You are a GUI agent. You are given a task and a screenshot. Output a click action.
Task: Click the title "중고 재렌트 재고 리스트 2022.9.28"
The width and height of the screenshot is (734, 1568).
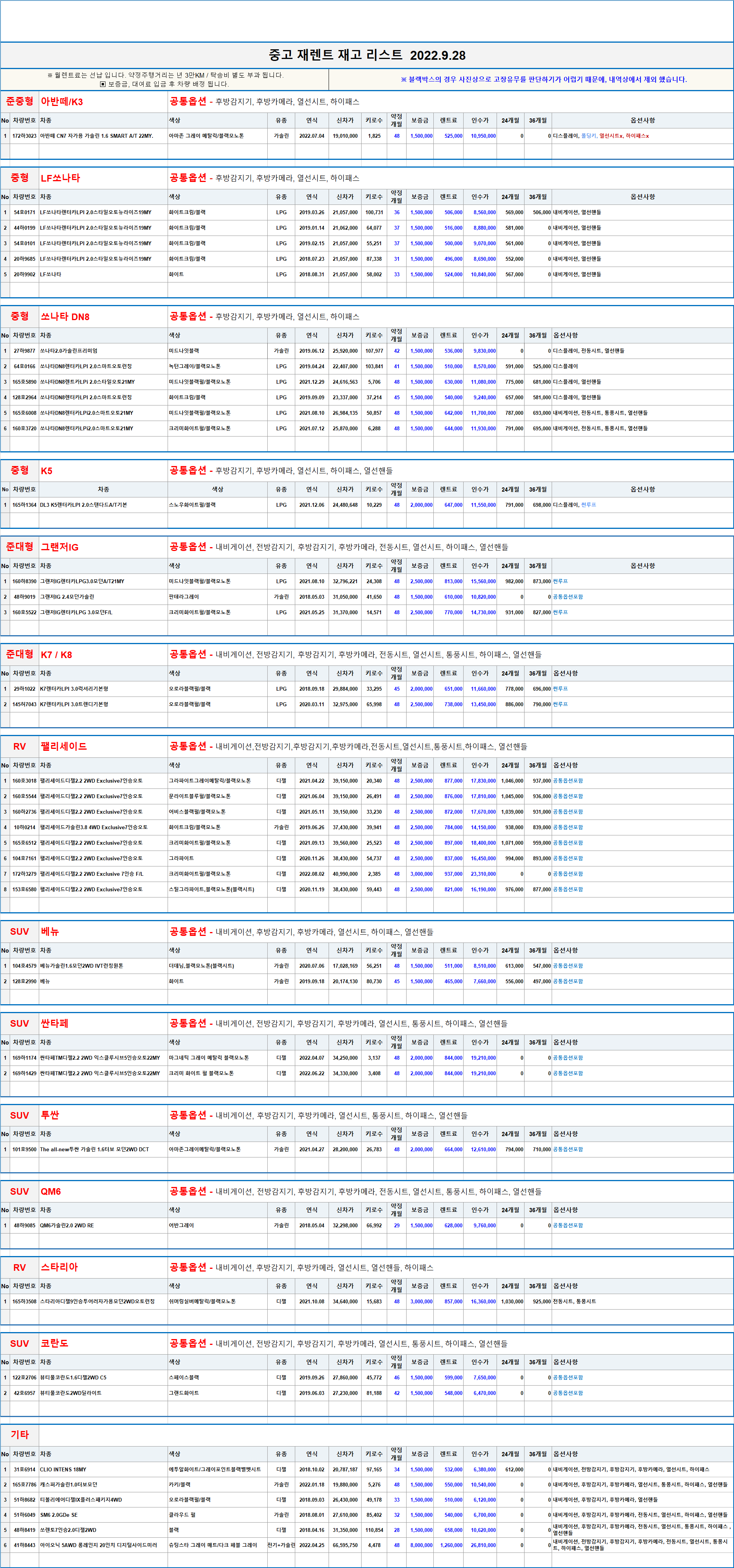pyautogui.click(x=367, y=55)
